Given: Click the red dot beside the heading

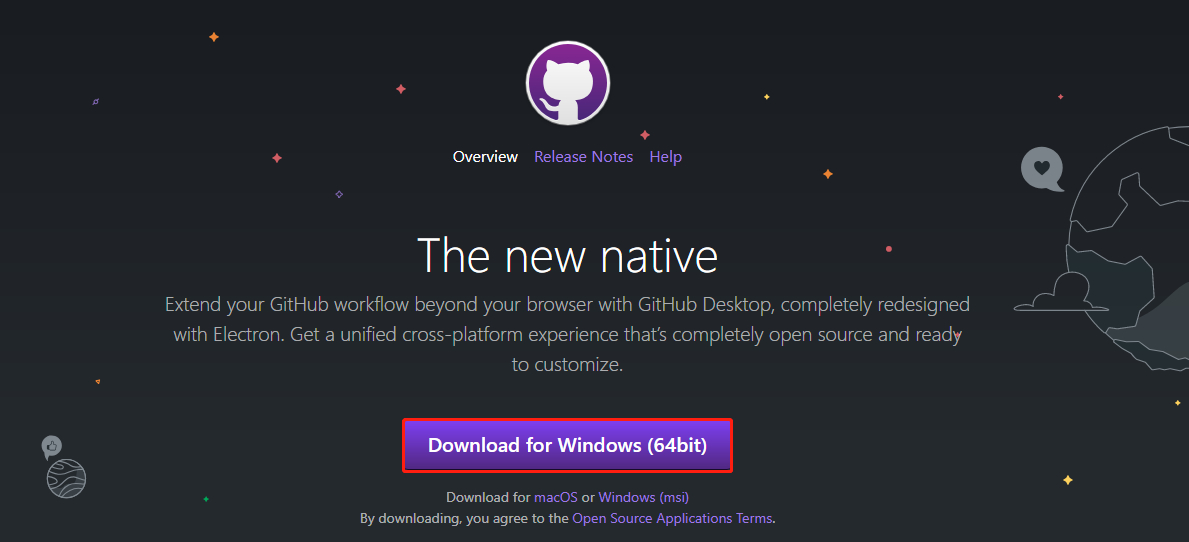Looking at the screenshot, I should point(889,249).
